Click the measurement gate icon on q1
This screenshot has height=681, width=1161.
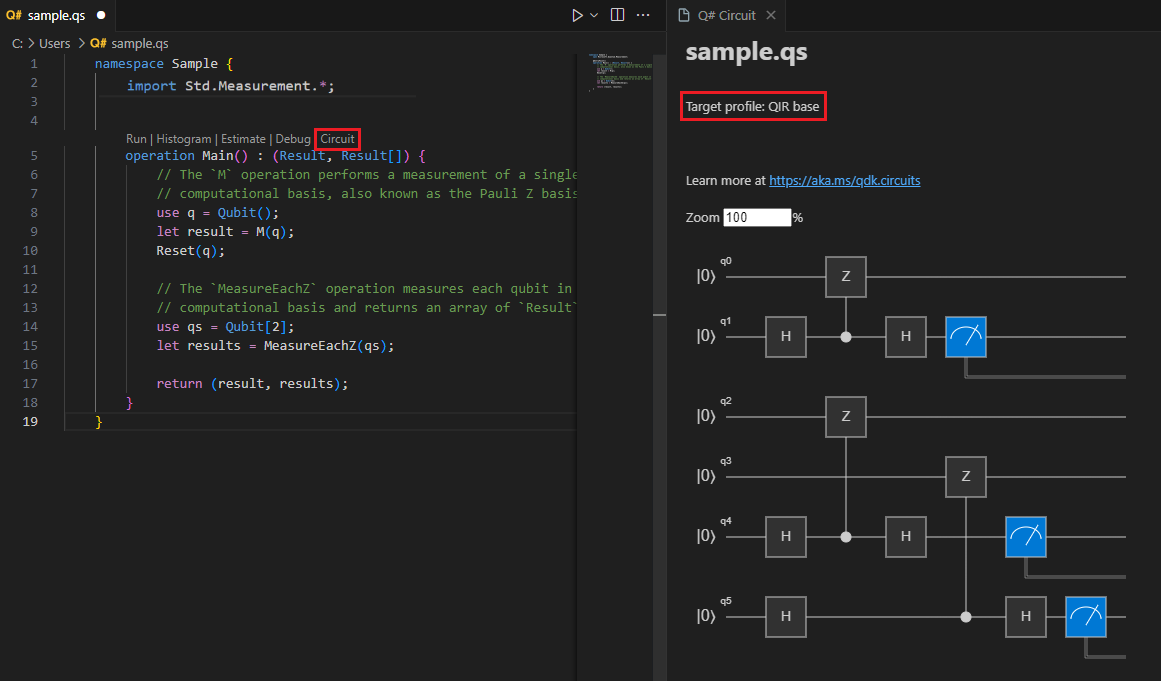966,337
